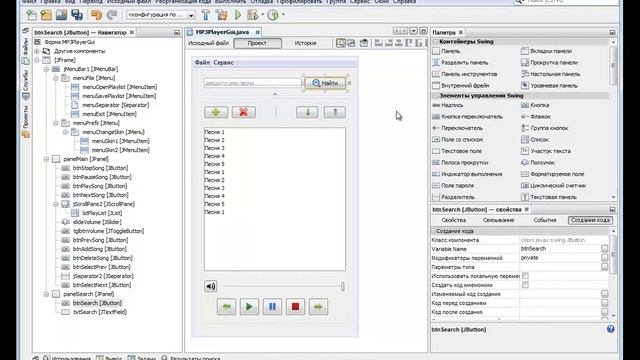Collapse the menuPrefs tree node
640x360 pixels.
pyautogui.click(x=56, y=123)
